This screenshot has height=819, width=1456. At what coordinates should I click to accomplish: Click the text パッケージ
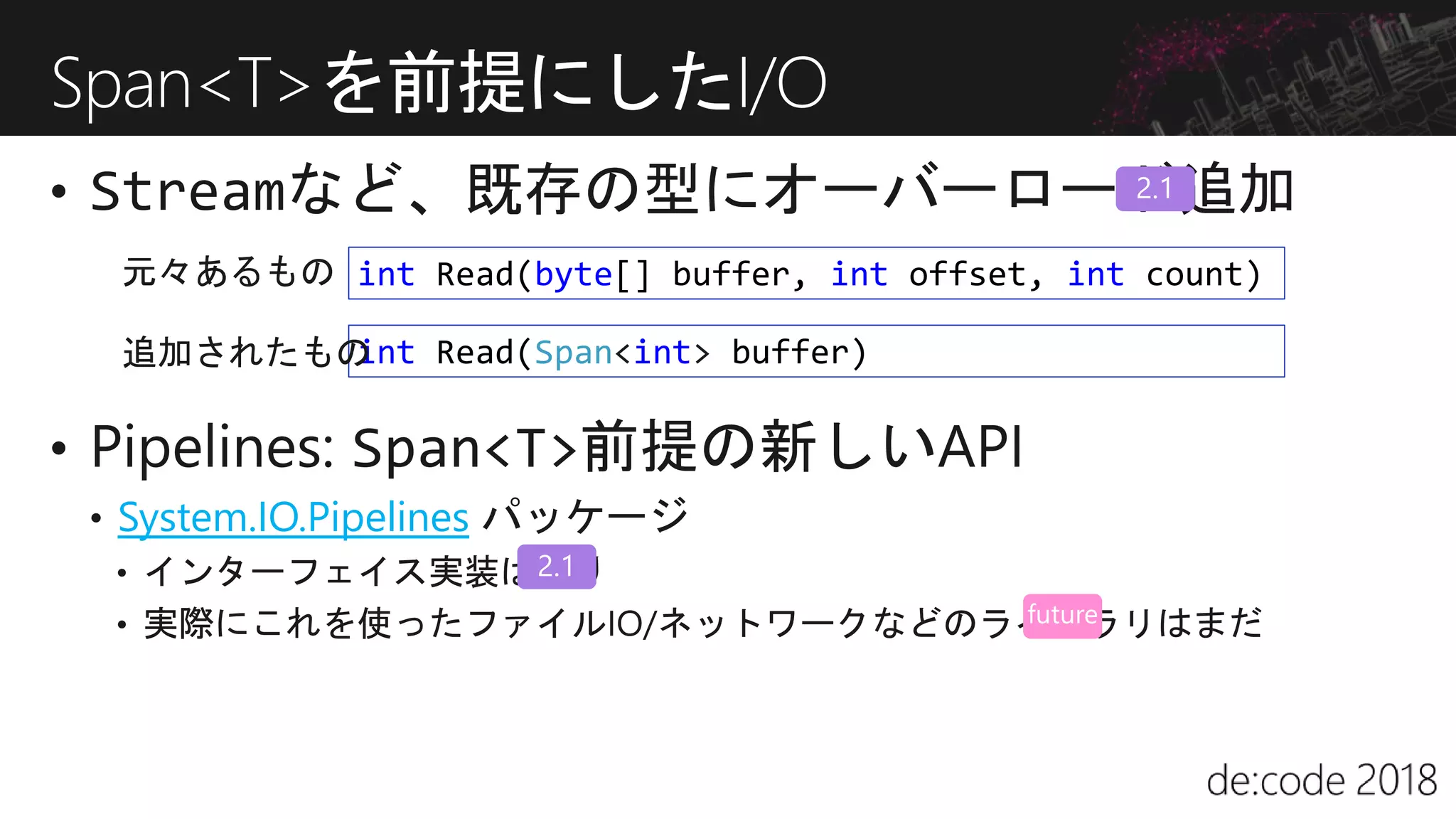[x=586, y=517]
